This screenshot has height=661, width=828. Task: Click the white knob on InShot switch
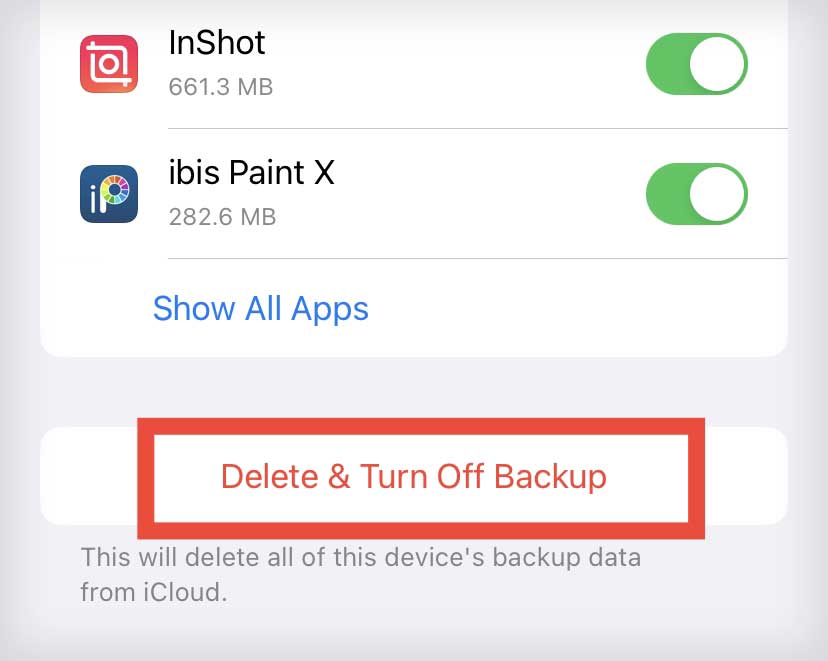click(718, 64)
